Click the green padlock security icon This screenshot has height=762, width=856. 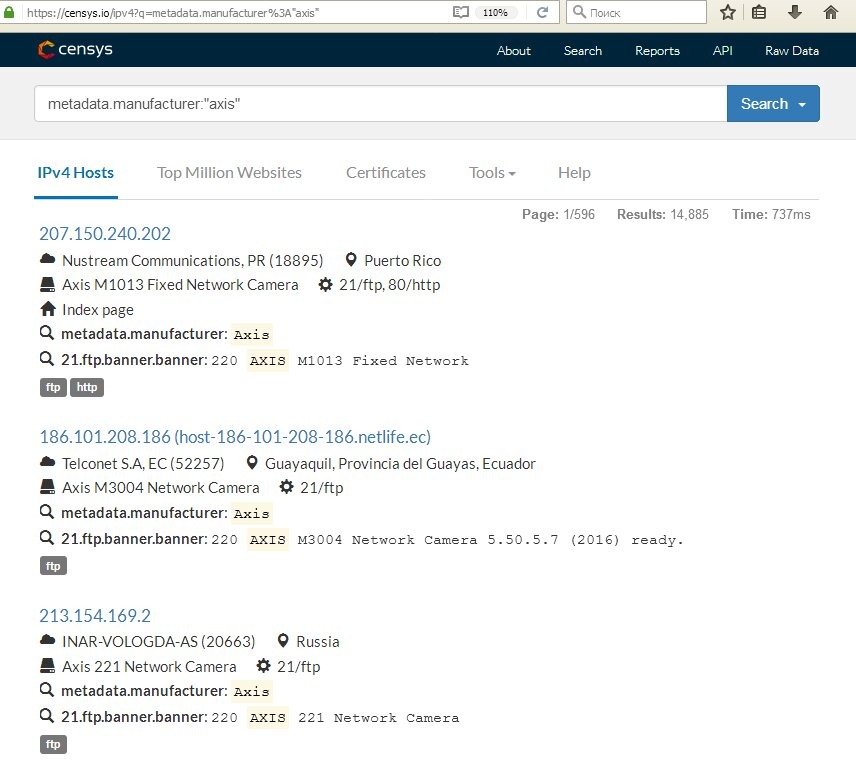click(x=9, y=12)
